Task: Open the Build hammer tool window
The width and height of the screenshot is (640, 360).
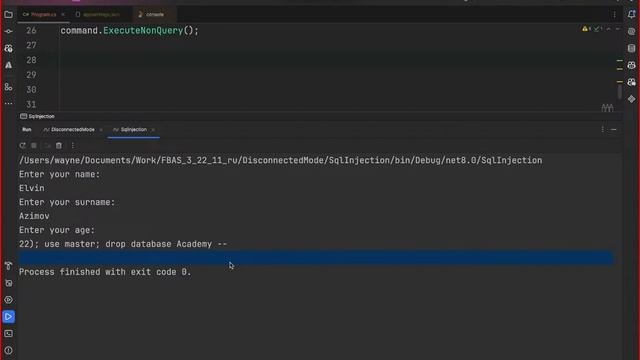Action: tap(8, 266)
